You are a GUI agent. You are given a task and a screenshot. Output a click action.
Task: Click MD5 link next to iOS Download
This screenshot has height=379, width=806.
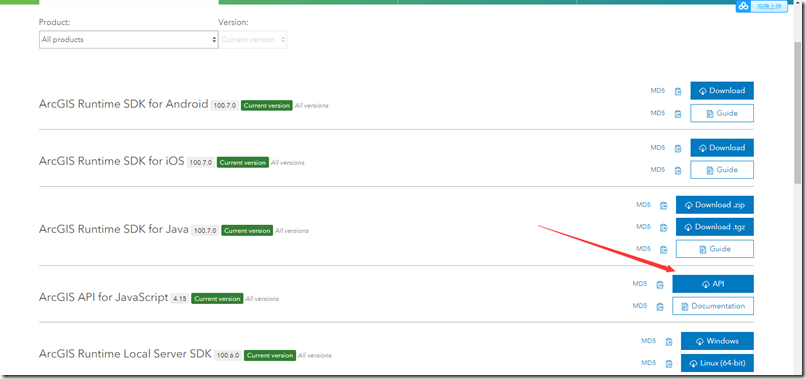coord(657,148)
